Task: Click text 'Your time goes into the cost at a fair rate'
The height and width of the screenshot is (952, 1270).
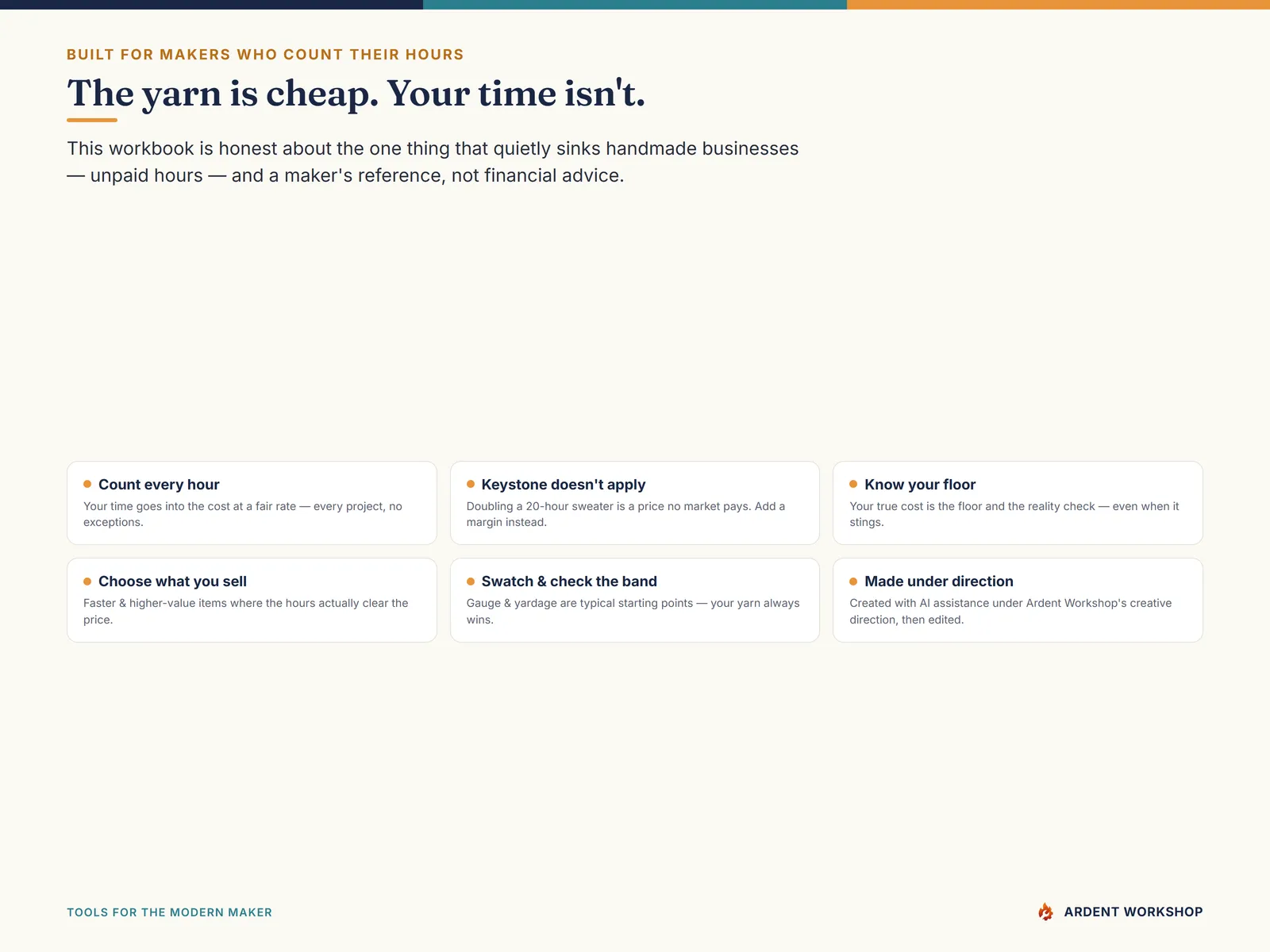Action: [x=190, y=506]
